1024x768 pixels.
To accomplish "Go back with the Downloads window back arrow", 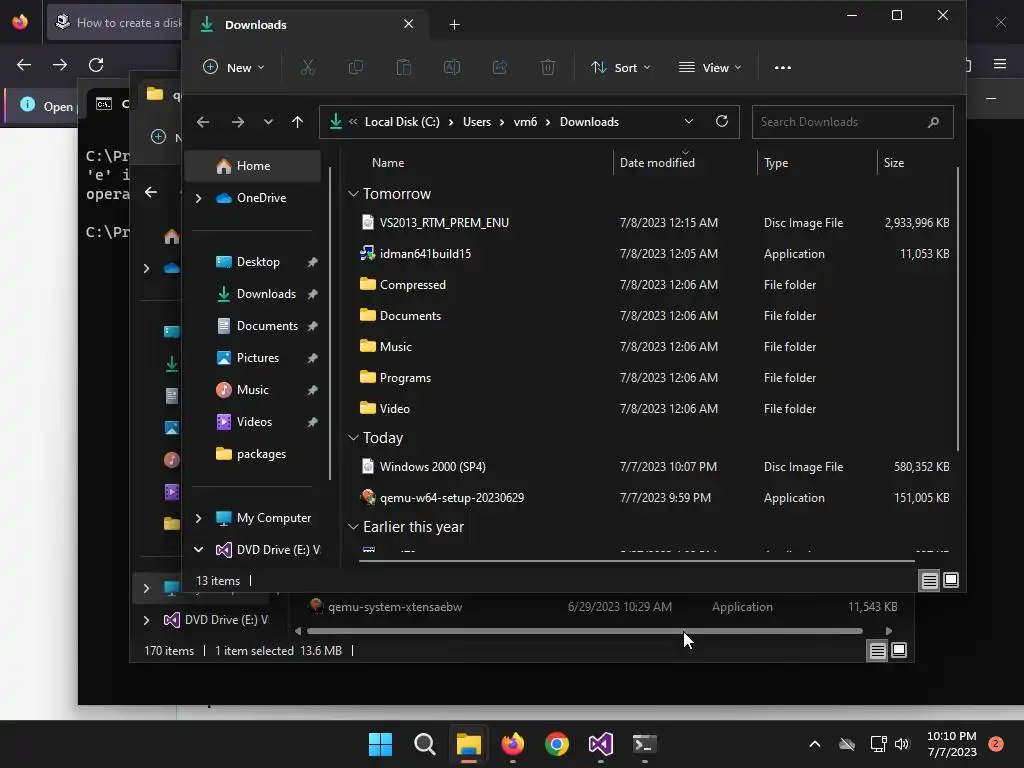I will [203, 122].
